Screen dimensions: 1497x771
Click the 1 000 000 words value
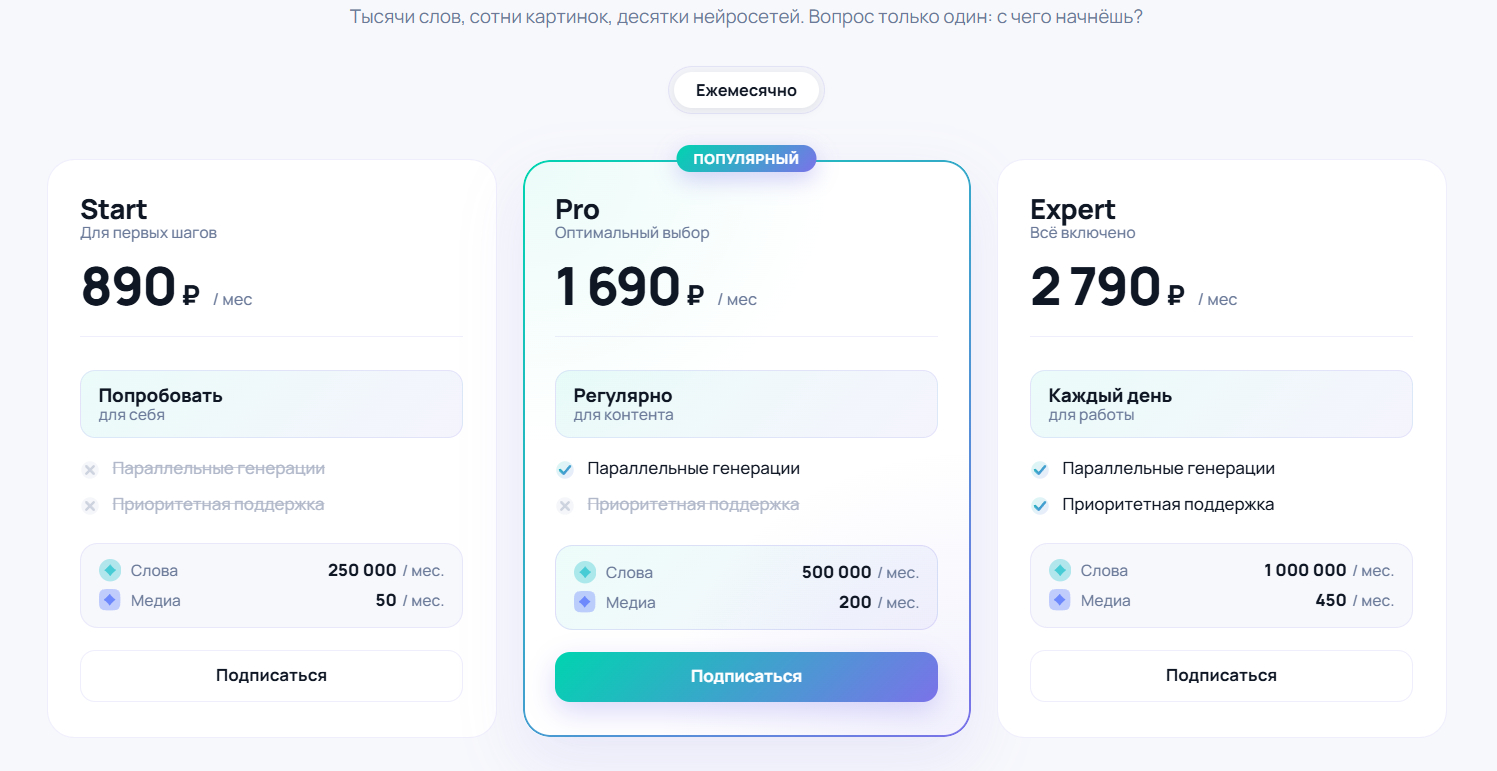(x=1305, y=571)
